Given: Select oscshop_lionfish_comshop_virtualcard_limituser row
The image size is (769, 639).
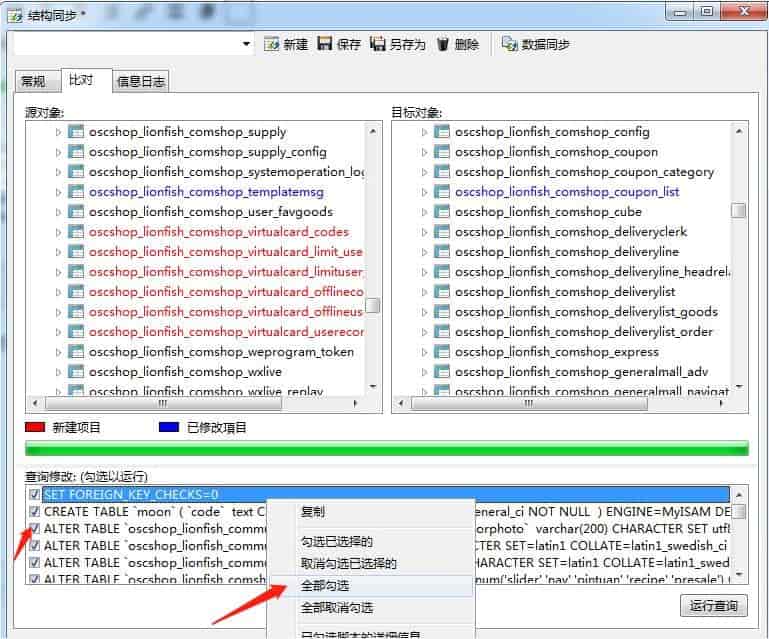Looking at the screenshot, I should point(226,272).
